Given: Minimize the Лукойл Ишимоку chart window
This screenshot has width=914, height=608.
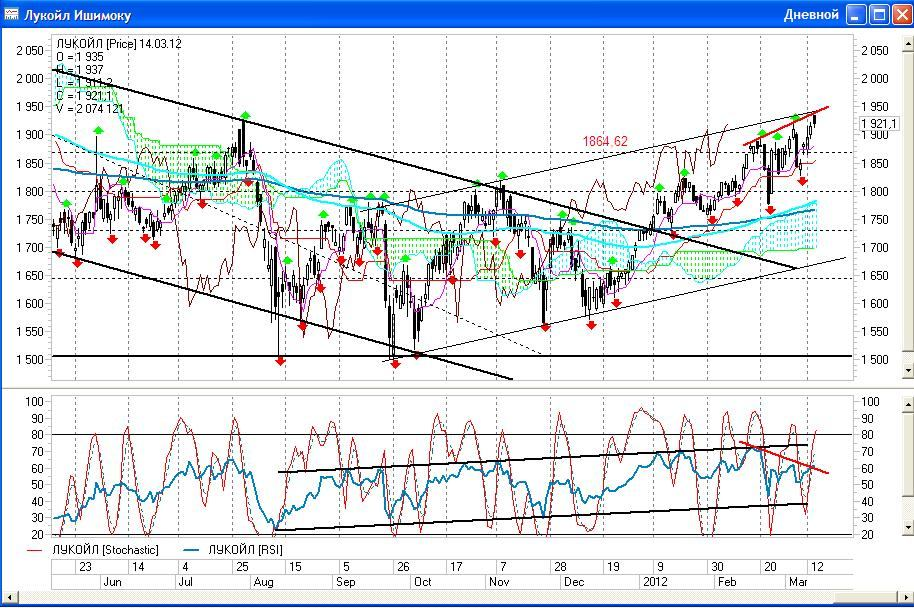Looking at the screenshot, I should (x=856, y=15).
